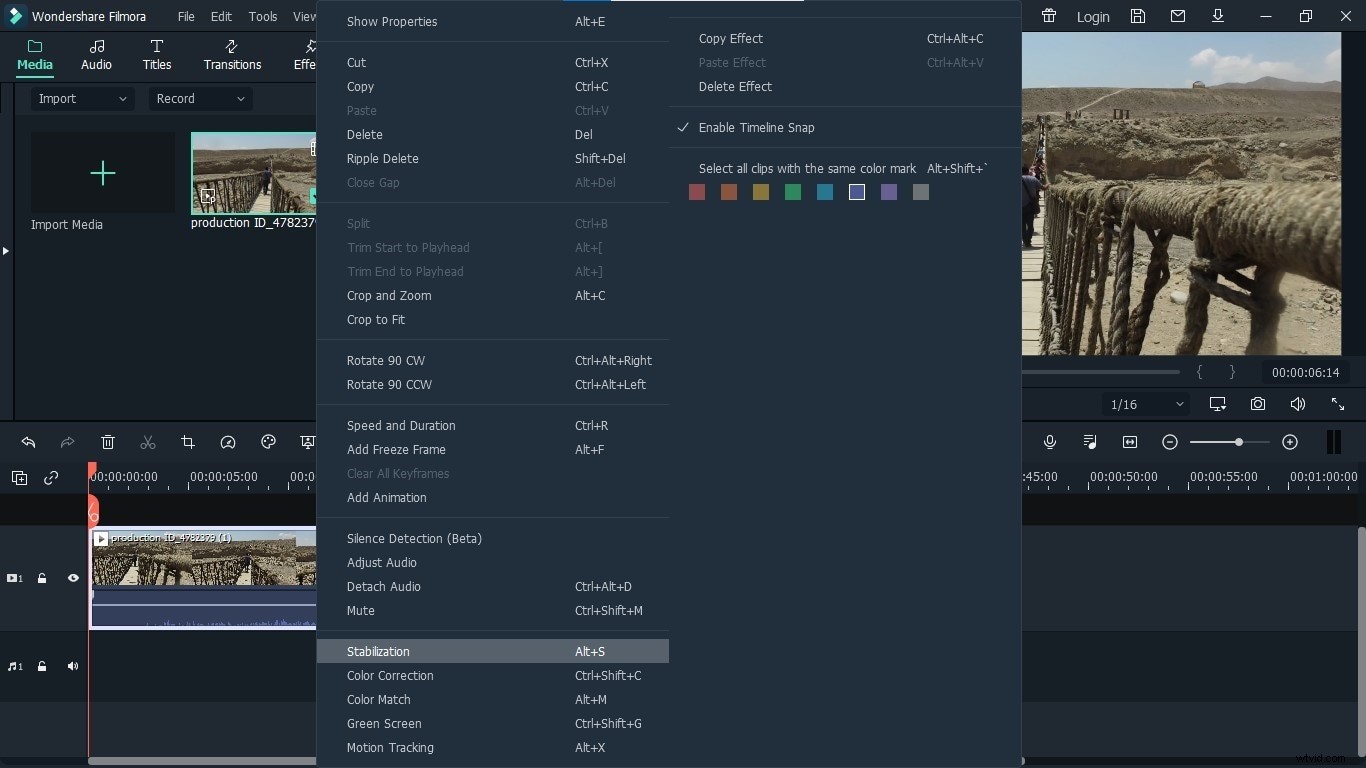Toggle Enable Timeline Snap
Screen dimensions: 1366x768
pyautogui.click(x=757, y=127)
